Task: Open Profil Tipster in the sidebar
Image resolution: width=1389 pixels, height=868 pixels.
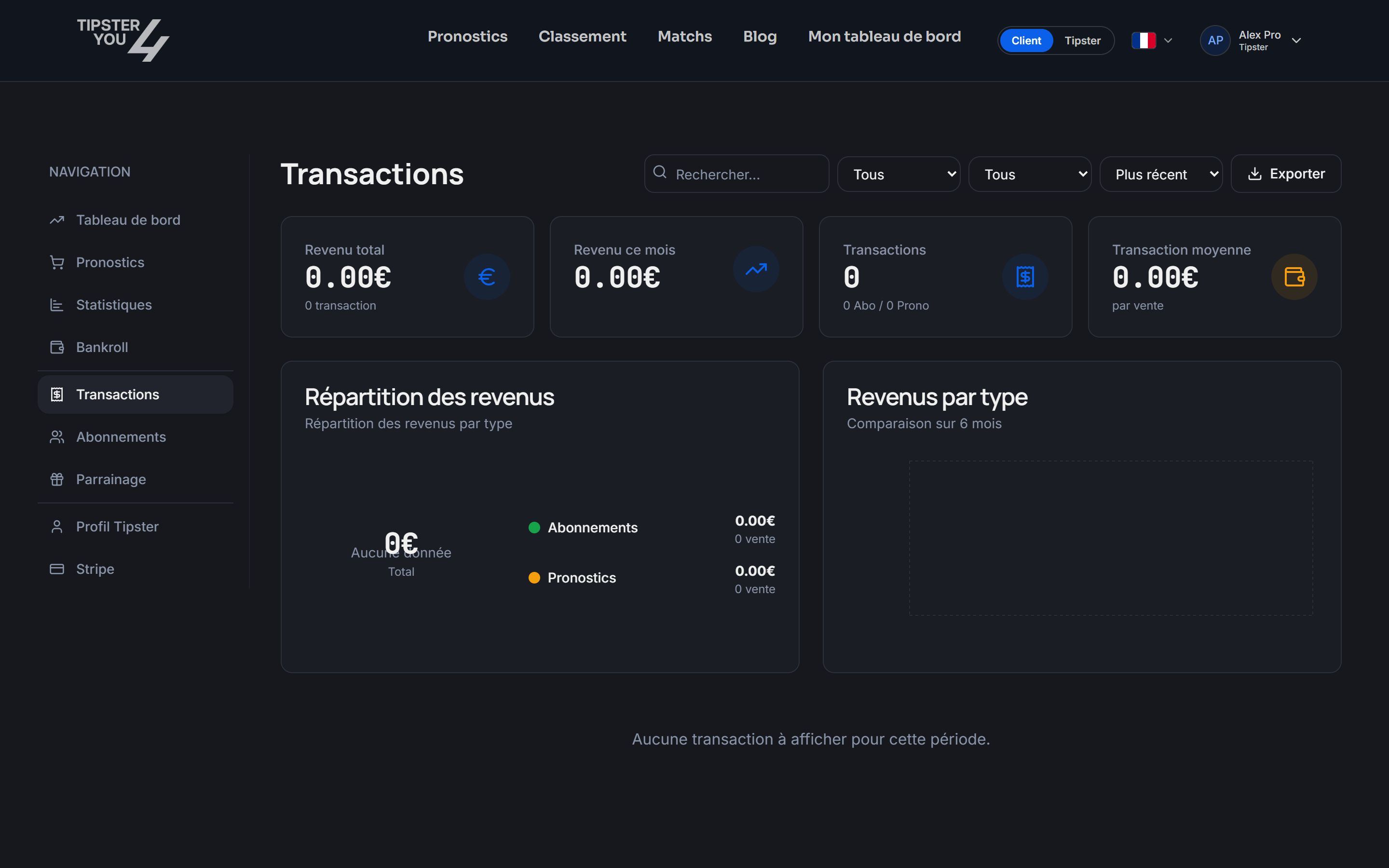Action: tap(136, 527)
